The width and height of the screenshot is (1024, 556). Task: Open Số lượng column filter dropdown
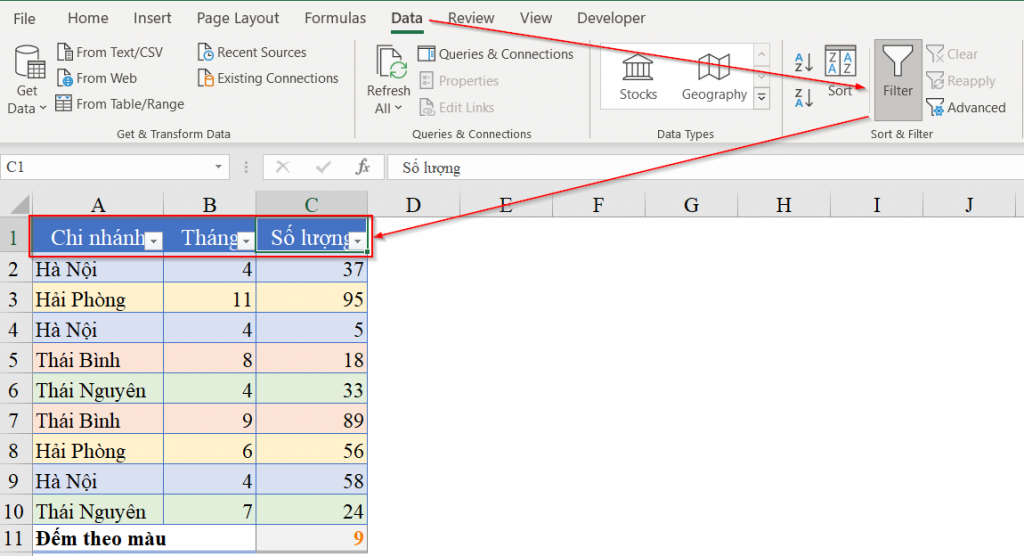358,241
